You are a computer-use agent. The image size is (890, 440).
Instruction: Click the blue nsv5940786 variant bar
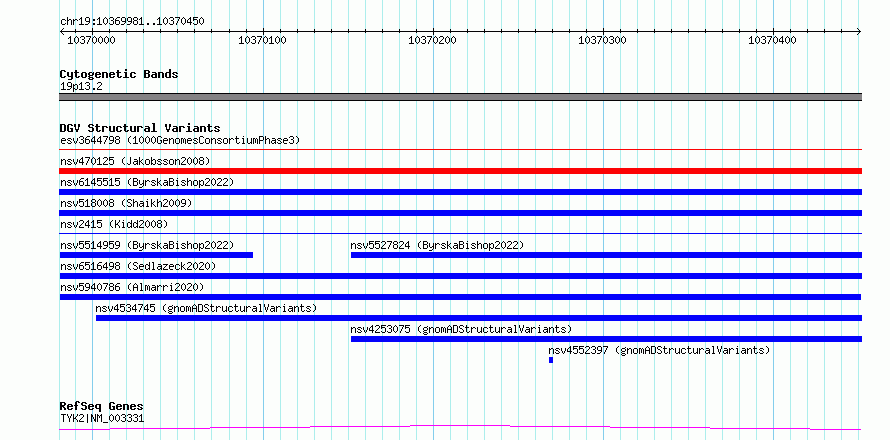click(x=460, y=297)
